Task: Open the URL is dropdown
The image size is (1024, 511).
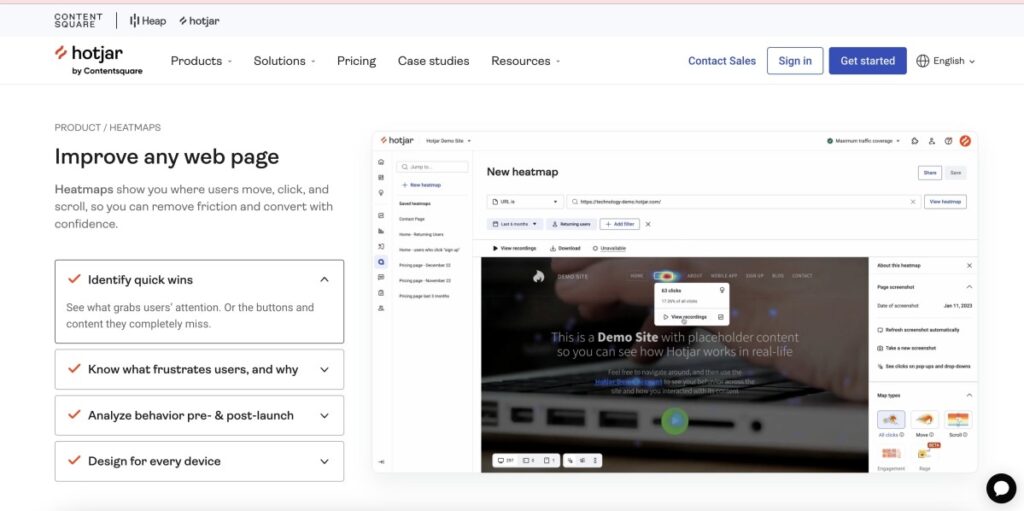Action: pyautogui.click(x=525, y=202)
